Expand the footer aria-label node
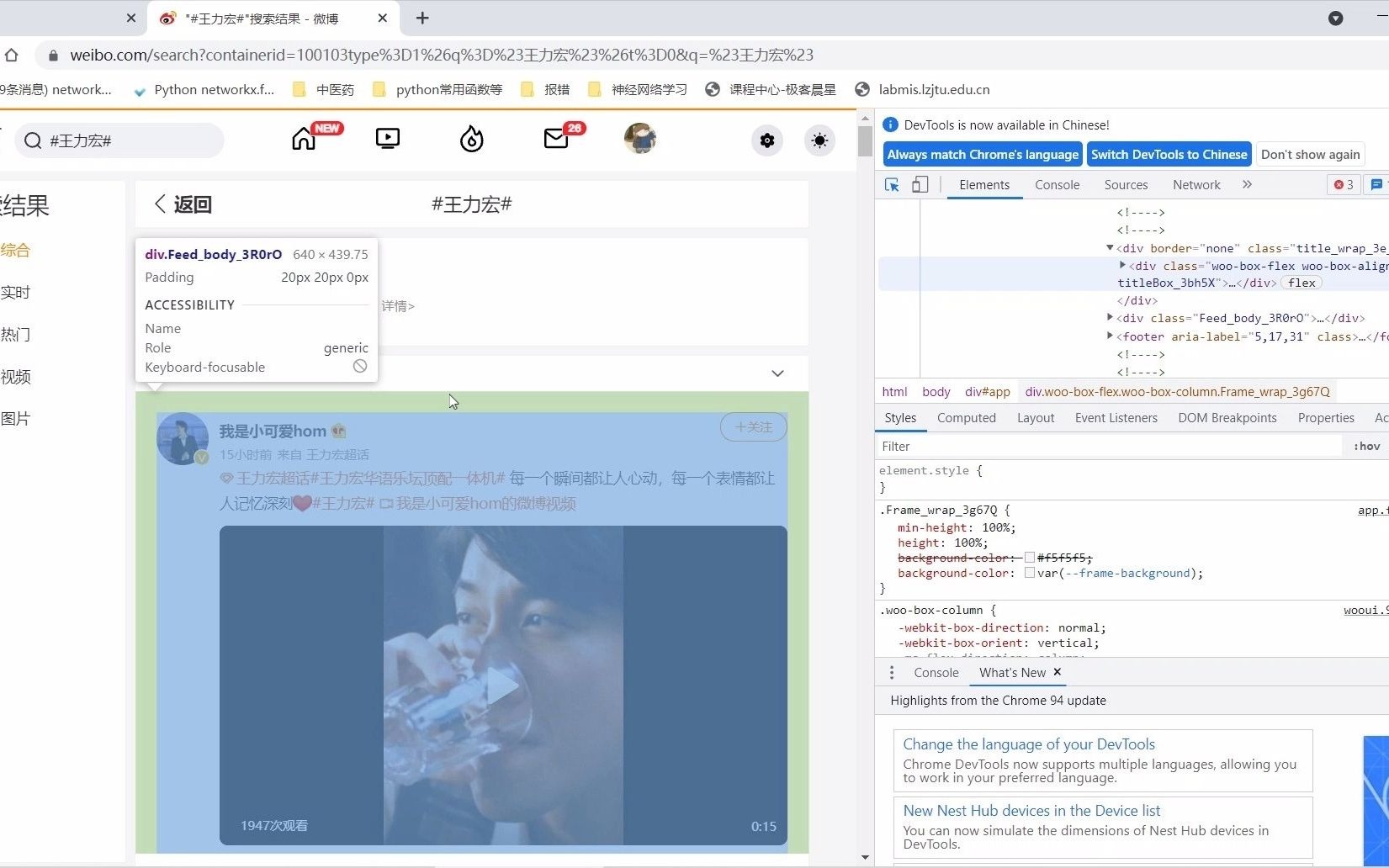The height and width of the screenshot is (868, 1389). pos(1110,336)
